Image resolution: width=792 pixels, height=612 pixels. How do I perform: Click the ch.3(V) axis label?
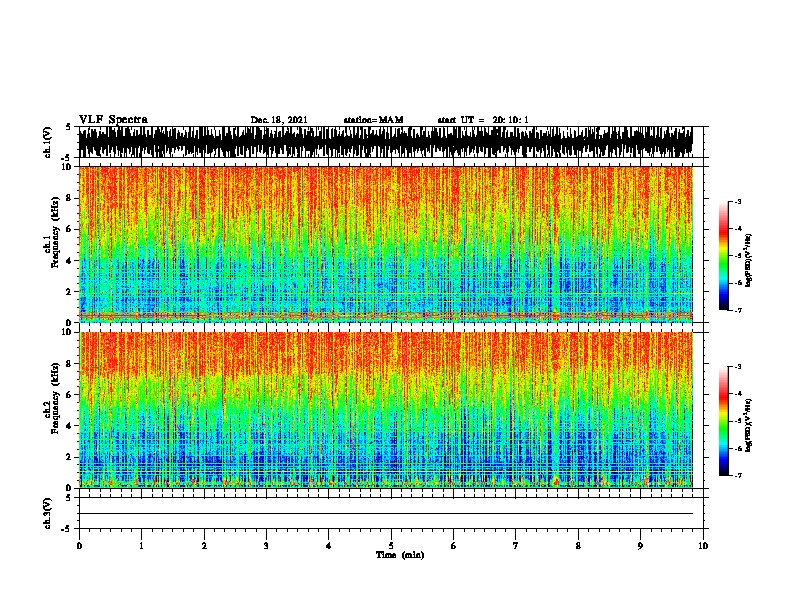pos(47,513)
